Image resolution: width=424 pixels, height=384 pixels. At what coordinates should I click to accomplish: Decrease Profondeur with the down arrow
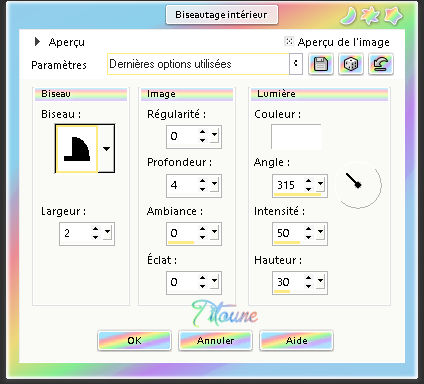pos(202,189)
